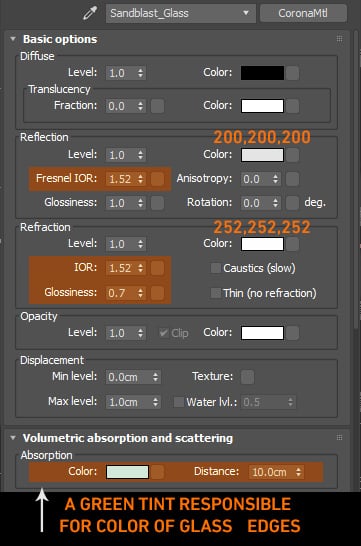
Task: Open the Reflection color swatch
Action: (x=262, y=155)
